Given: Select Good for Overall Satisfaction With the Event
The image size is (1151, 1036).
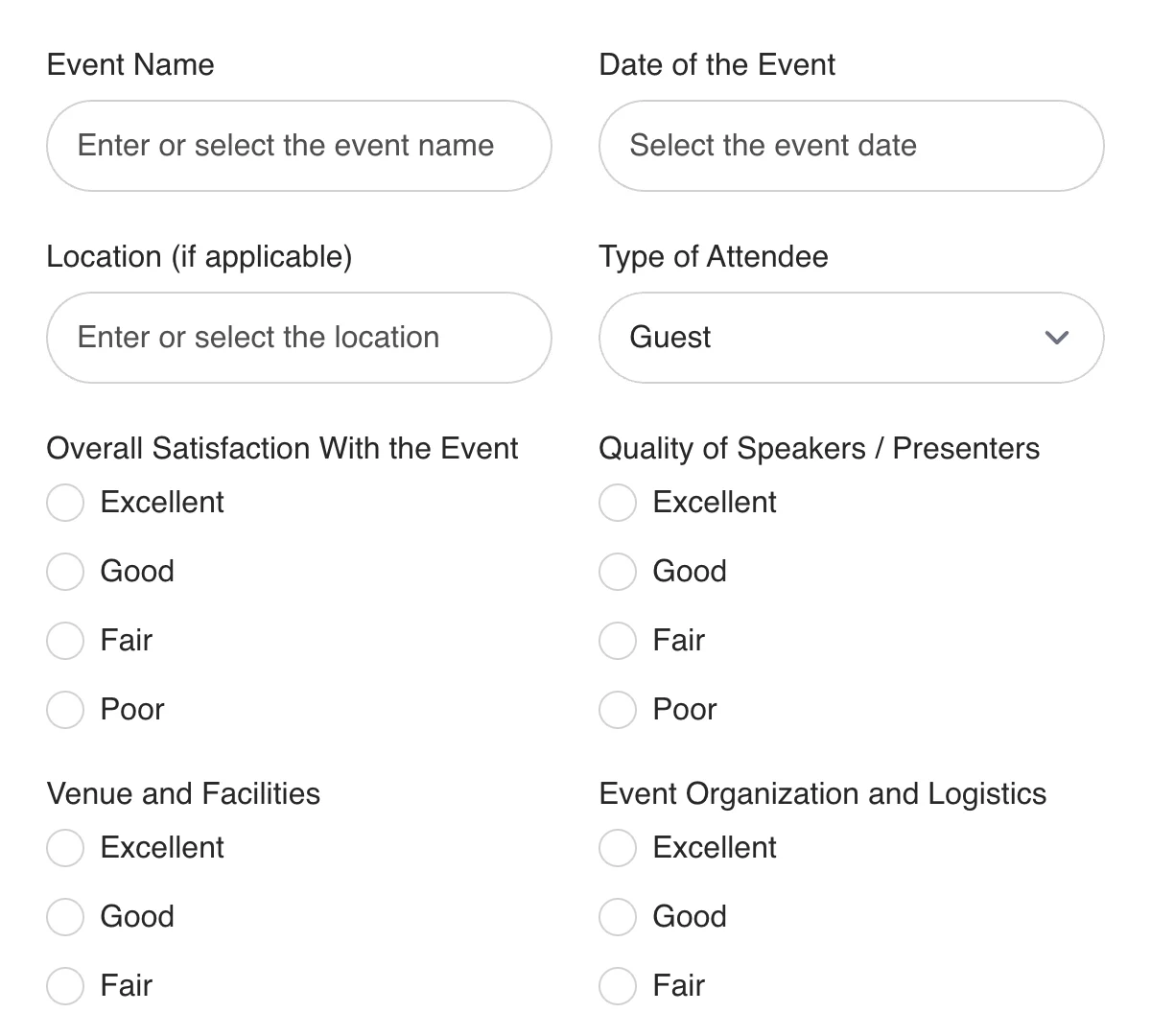Looking at the screenshot, I should 64,571.
